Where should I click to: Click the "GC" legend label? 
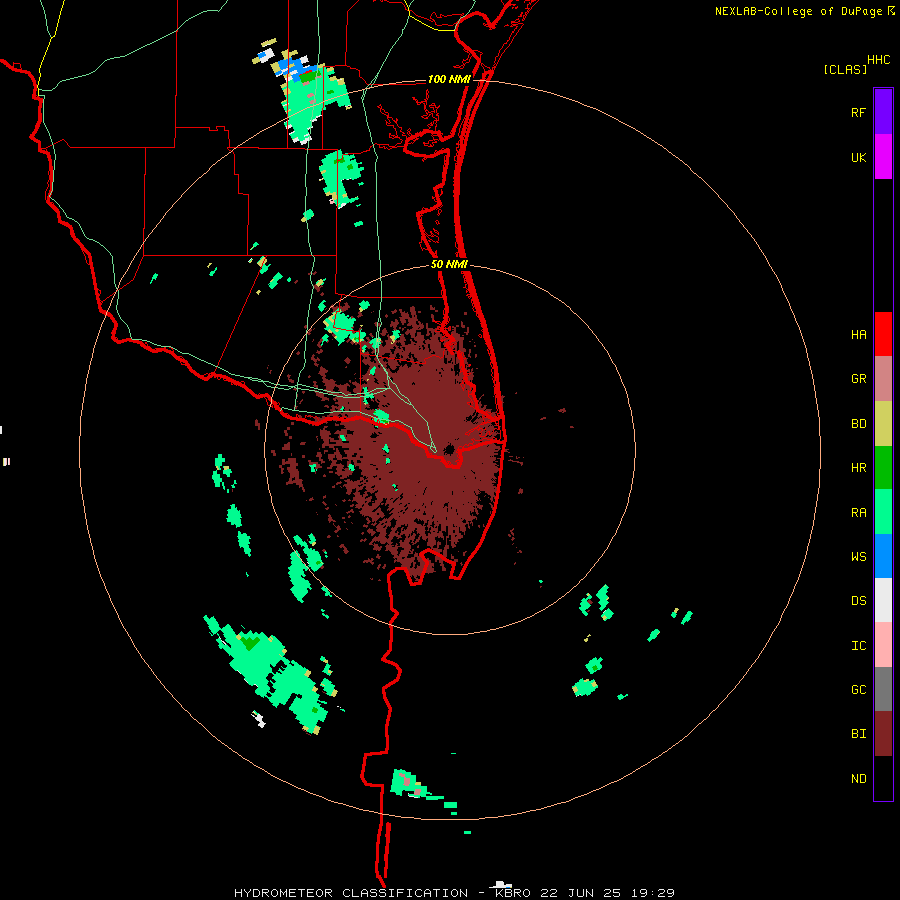click(x=858, y=690)
